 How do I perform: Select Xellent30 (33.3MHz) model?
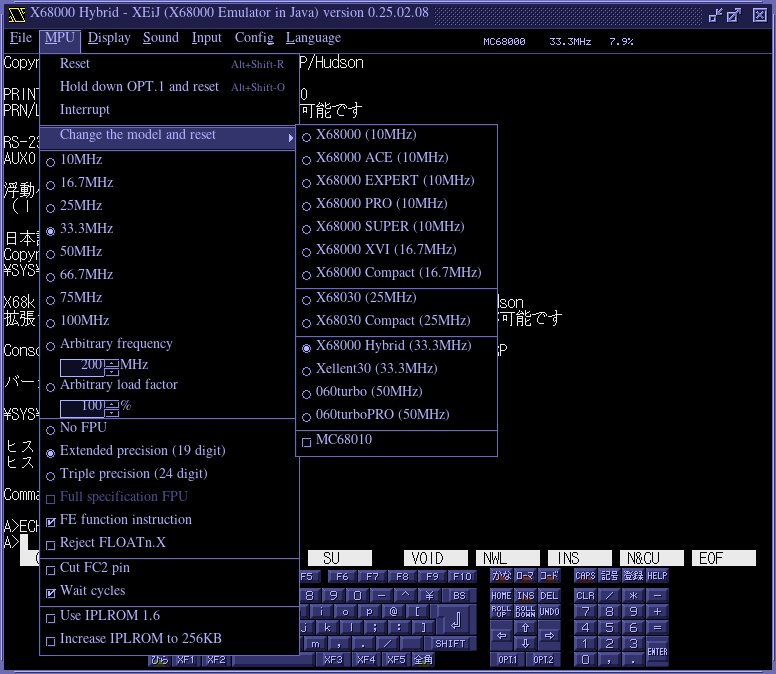tap(396, 369)
